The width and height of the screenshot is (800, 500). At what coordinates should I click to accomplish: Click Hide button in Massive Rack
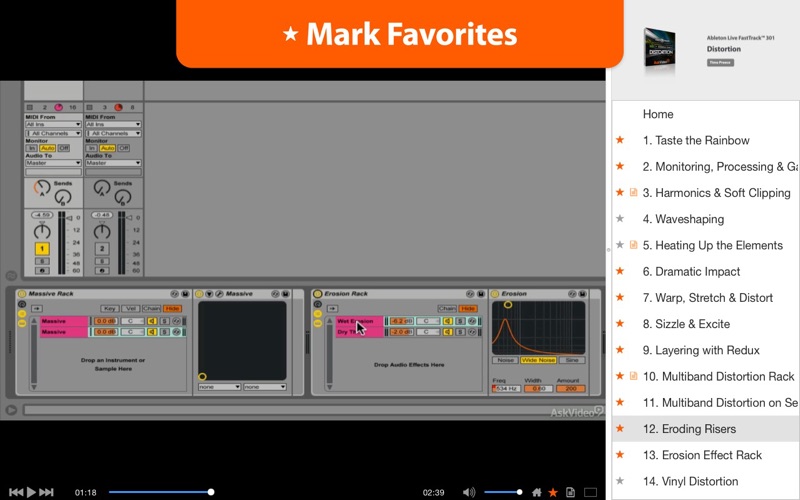(172, 308)
